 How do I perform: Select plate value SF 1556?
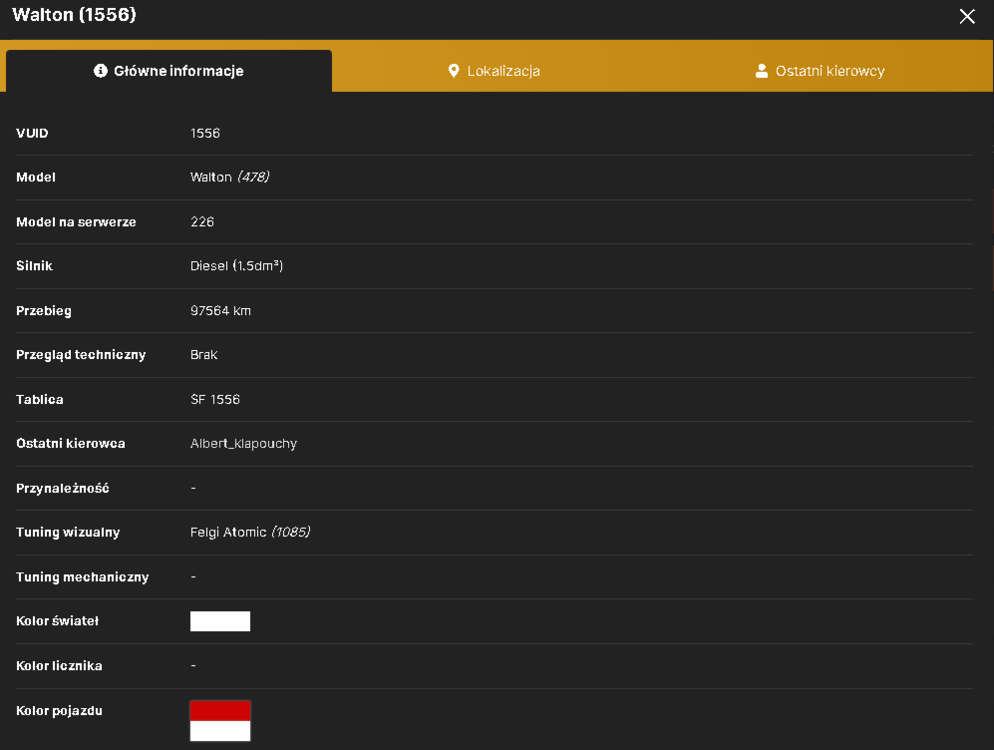pyautogui.click(x=215, y=399)
